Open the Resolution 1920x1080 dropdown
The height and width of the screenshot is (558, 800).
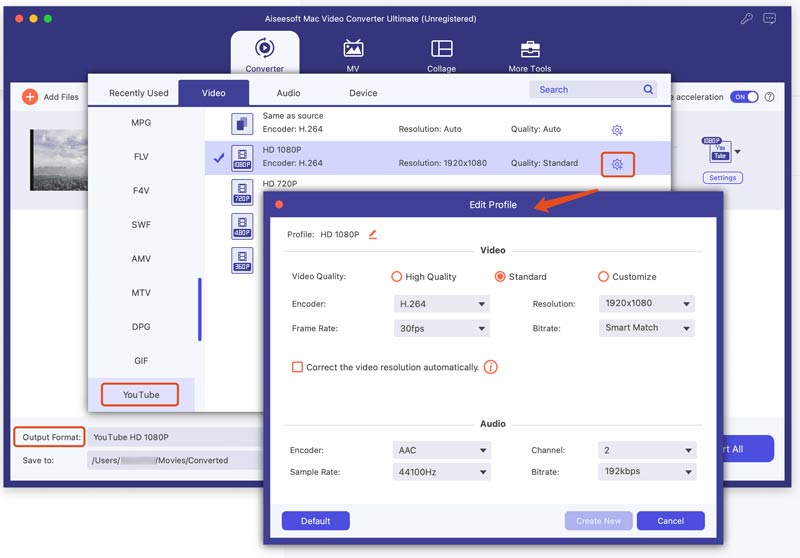pos(646,304)
